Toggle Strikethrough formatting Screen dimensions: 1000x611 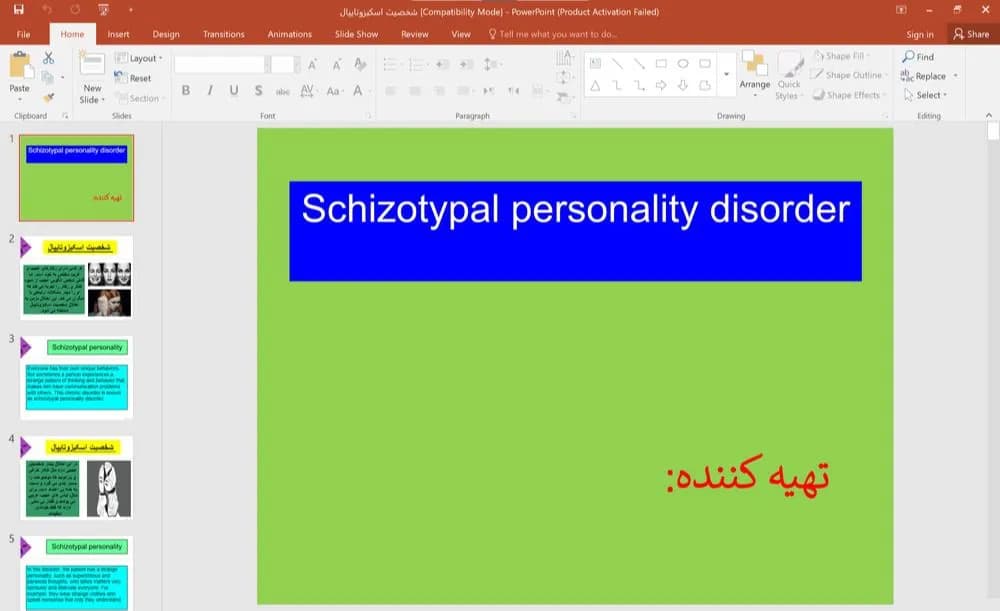pos(283,91)
